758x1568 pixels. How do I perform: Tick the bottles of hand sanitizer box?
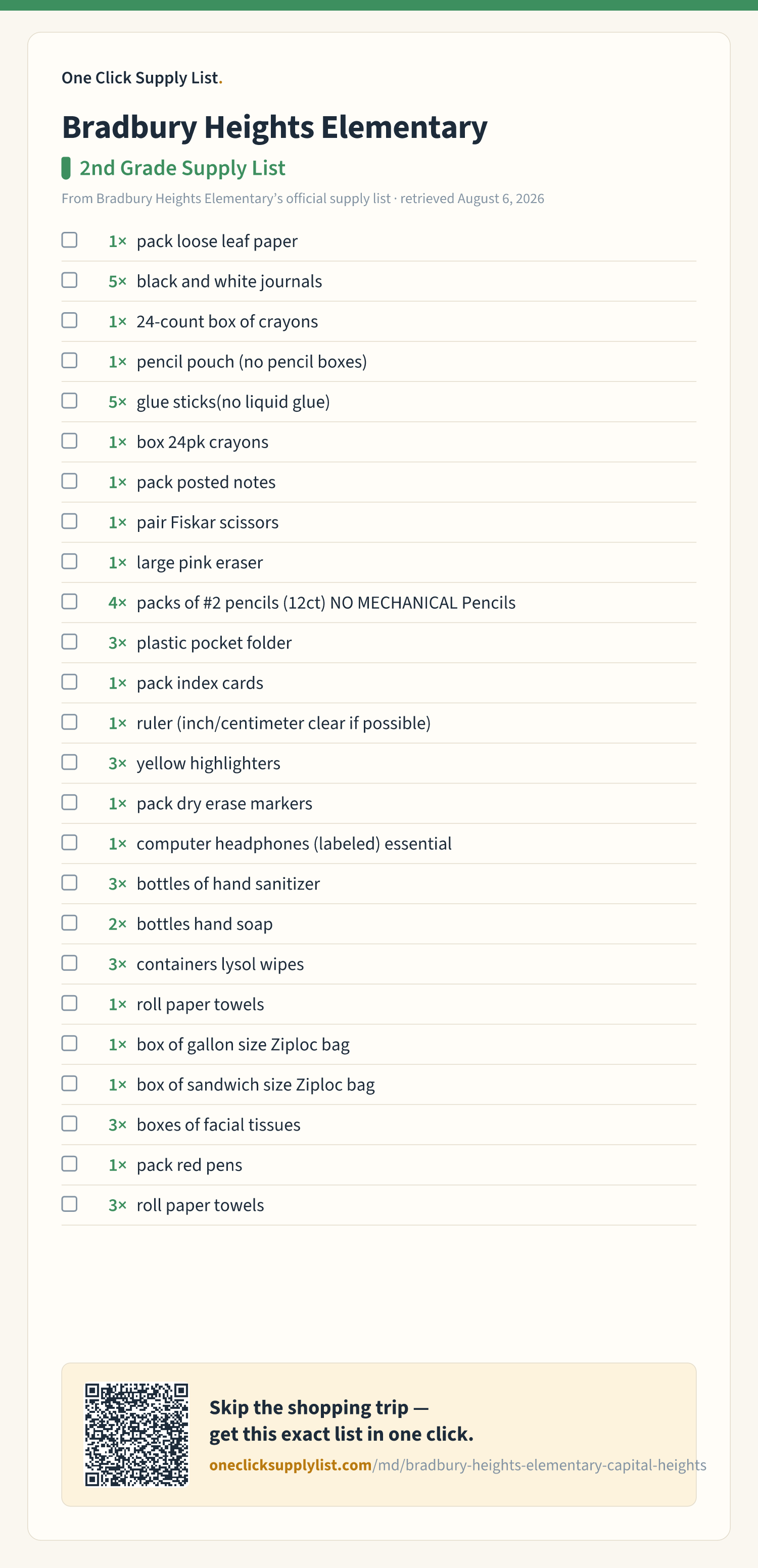coord(69,883)
